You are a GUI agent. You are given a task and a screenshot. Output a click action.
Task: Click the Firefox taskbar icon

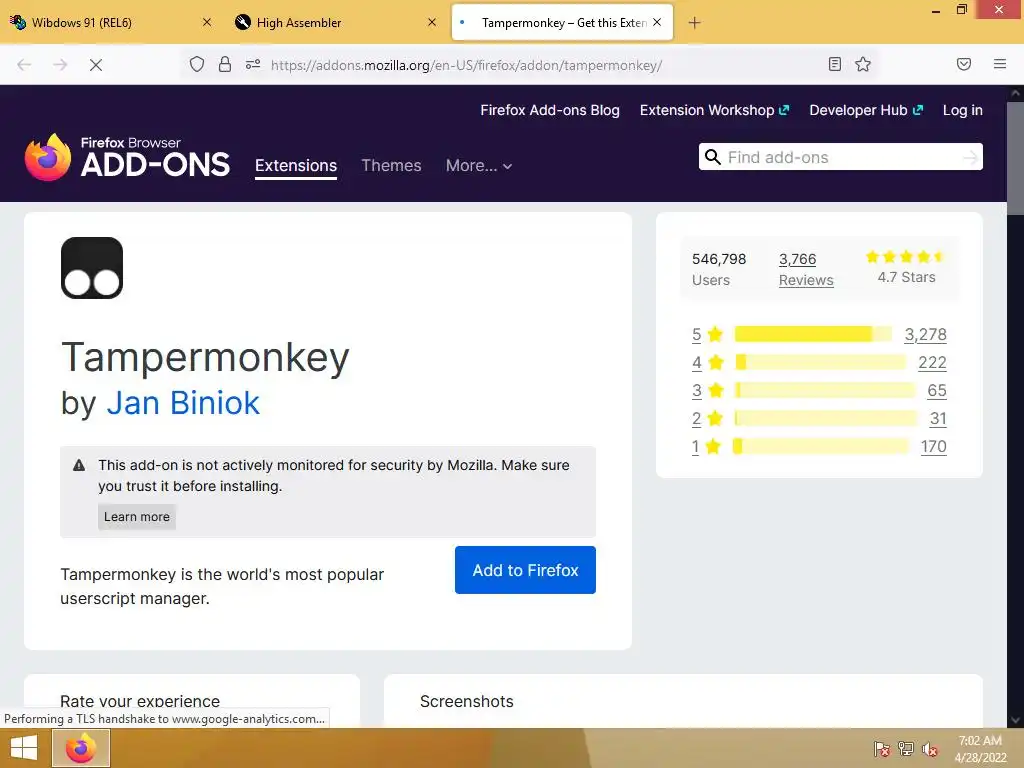pos(81,748)
